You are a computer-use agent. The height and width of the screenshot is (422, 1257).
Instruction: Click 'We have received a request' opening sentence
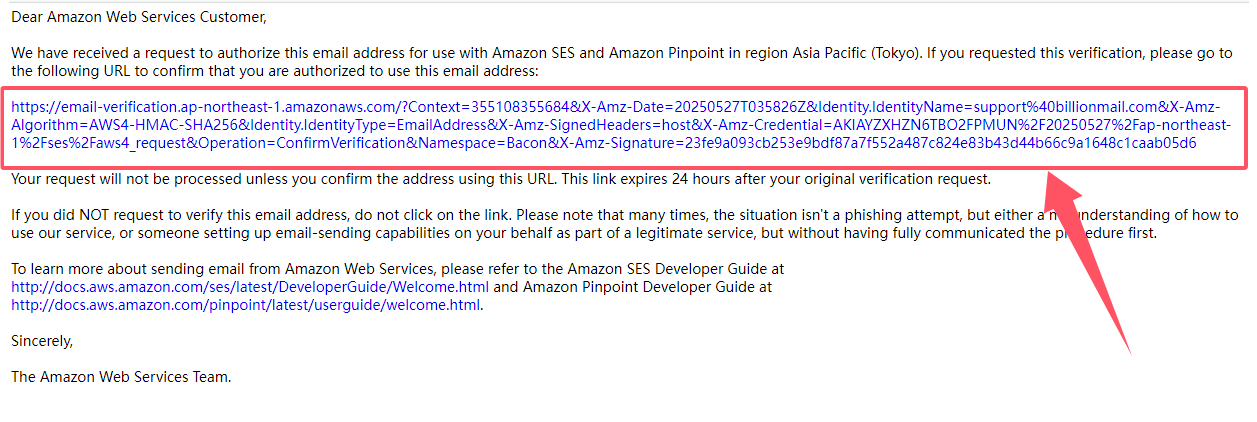(107, 53)
